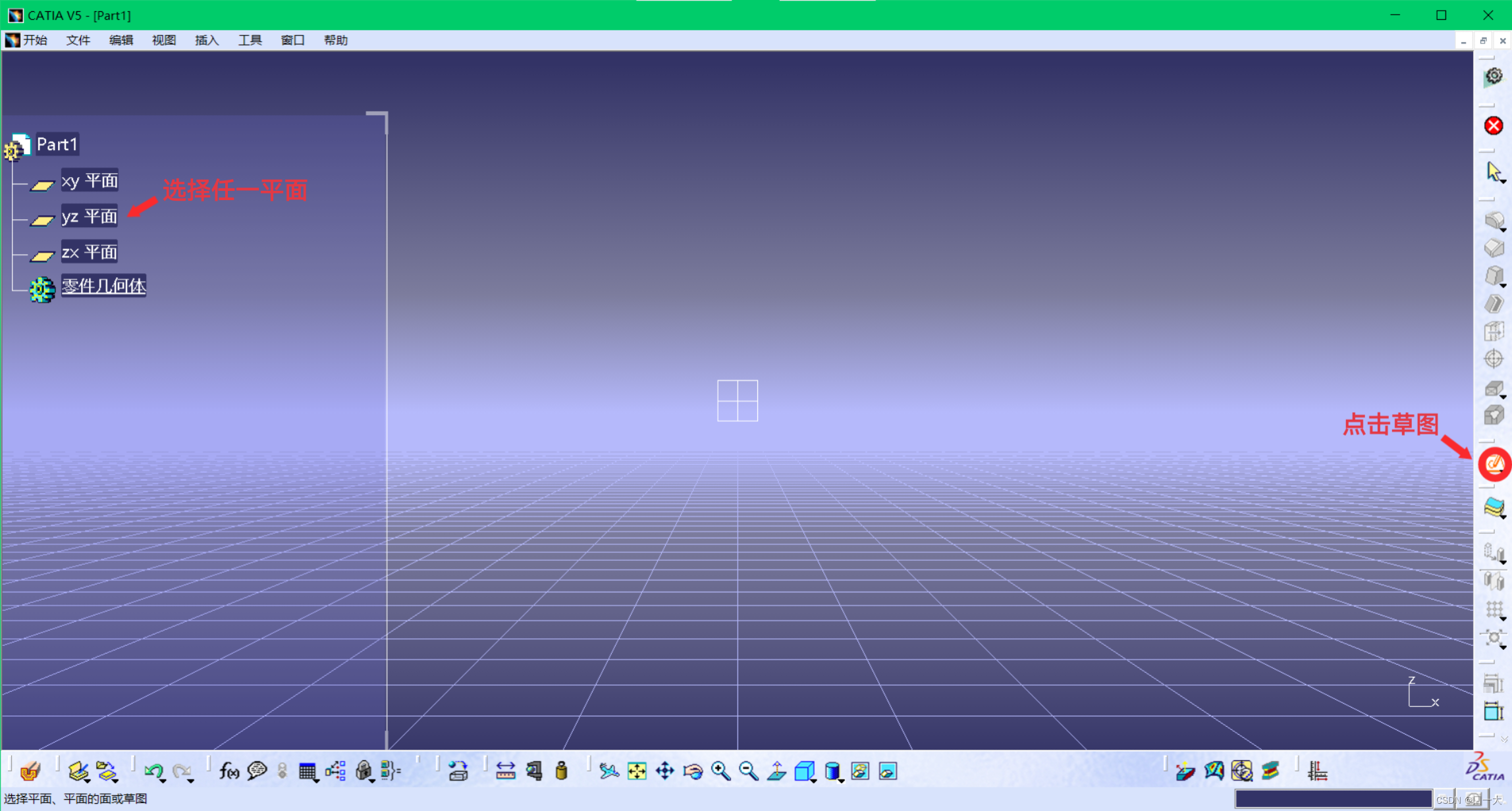This screenshot has width=1512, height=811.
Task: Select the yz 平面 tree item
Action: coord(89,216)
